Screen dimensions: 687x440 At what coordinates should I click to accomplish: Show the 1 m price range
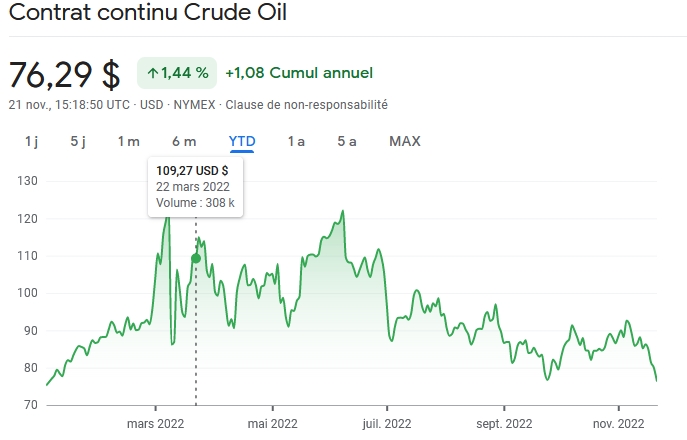click(x=128, y=141)
